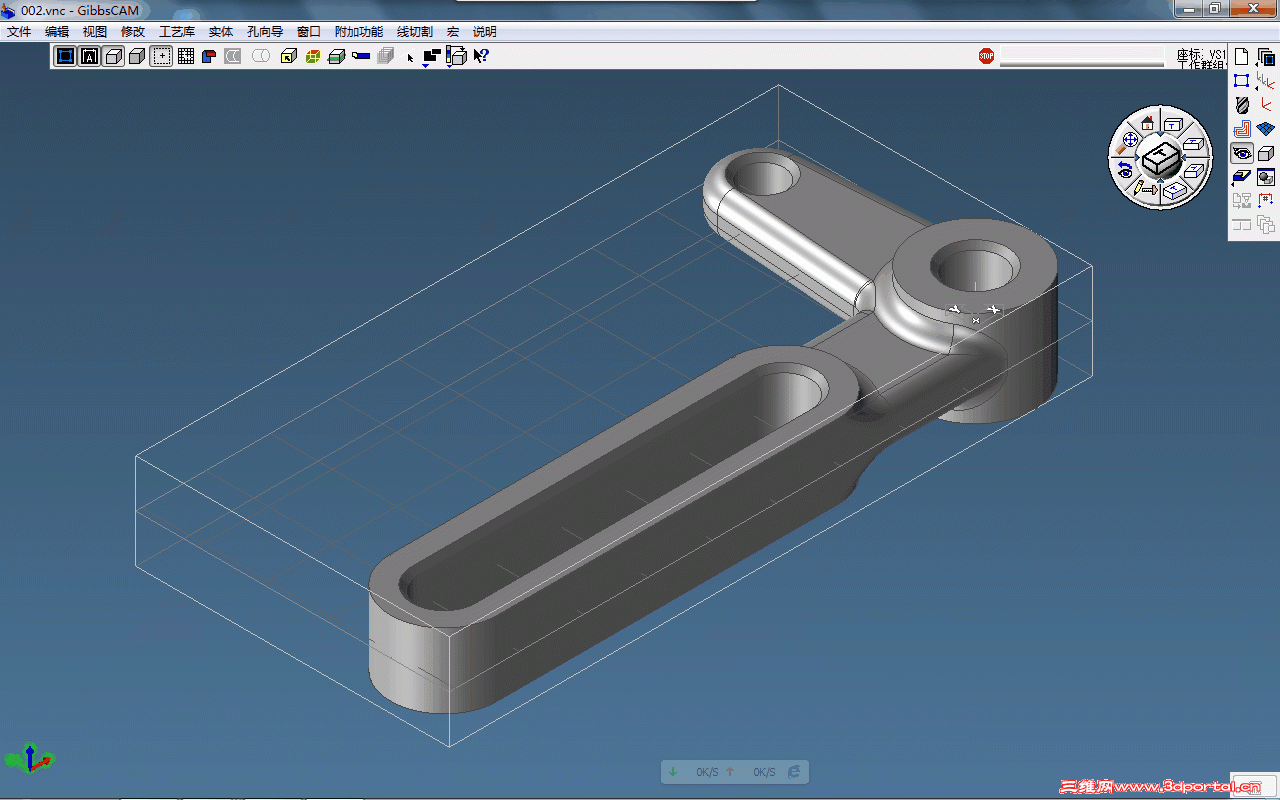Viewport: 1280px width, 800px height.
Task: Open the 文件 menu
Action: 19,32
